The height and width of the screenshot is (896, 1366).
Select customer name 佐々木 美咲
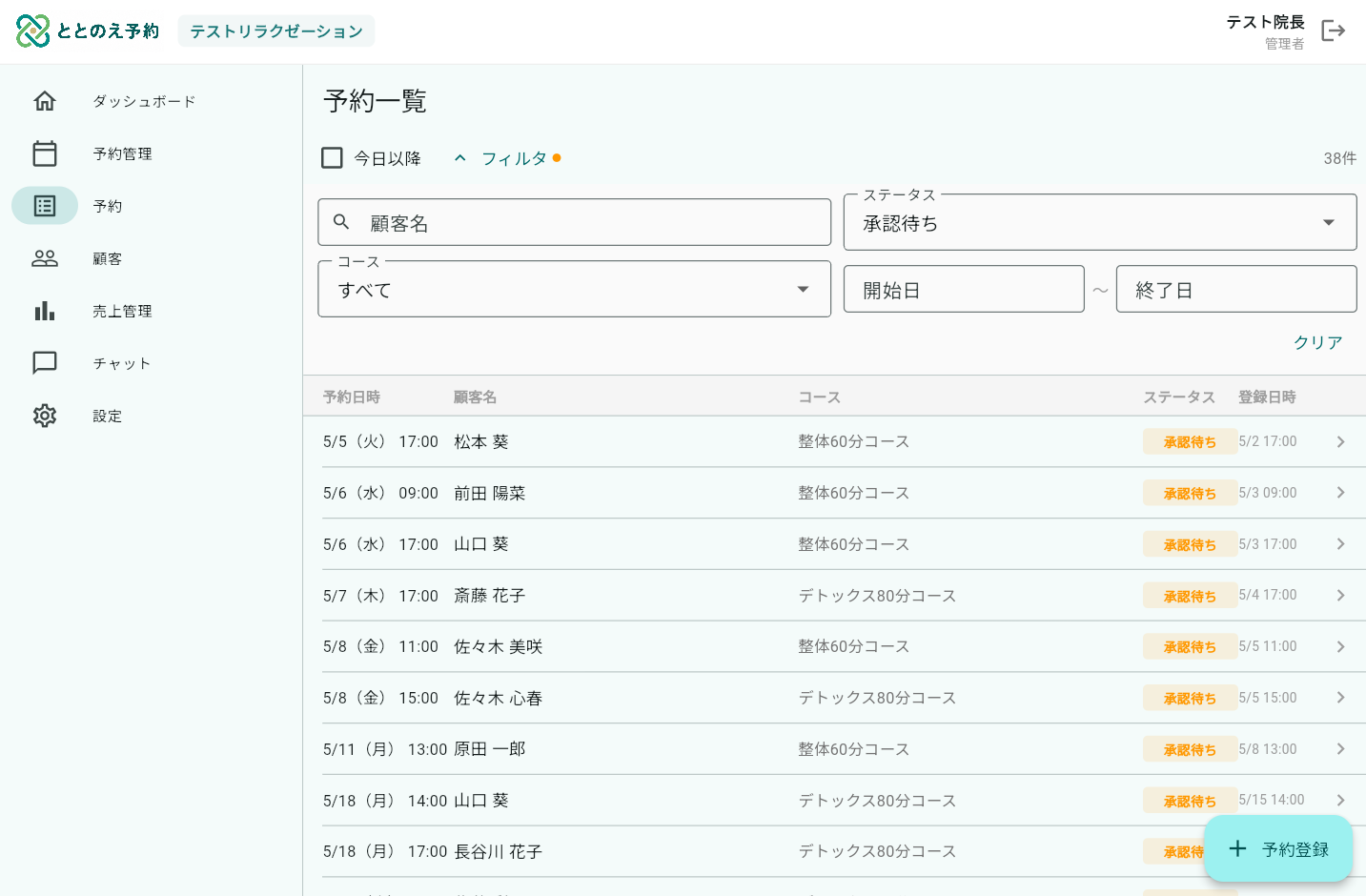499,646
